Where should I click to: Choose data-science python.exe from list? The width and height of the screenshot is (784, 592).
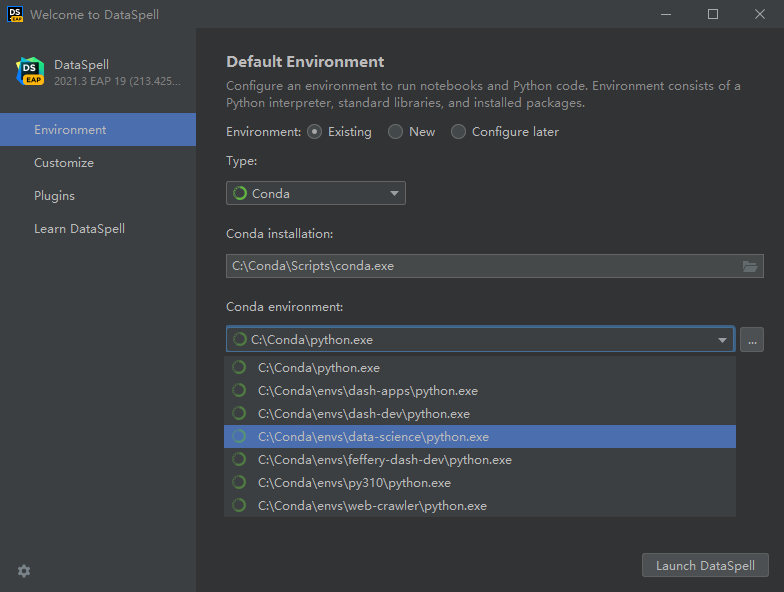[x=373, y=437]
